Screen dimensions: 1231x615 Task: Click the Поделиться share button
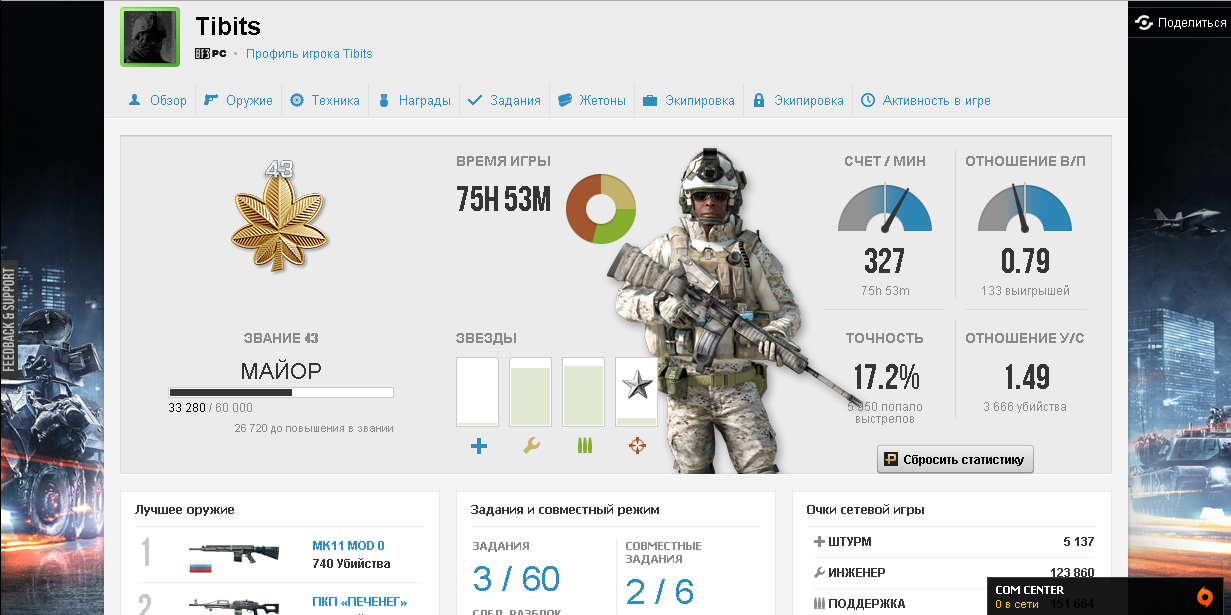pos(1181,23)
